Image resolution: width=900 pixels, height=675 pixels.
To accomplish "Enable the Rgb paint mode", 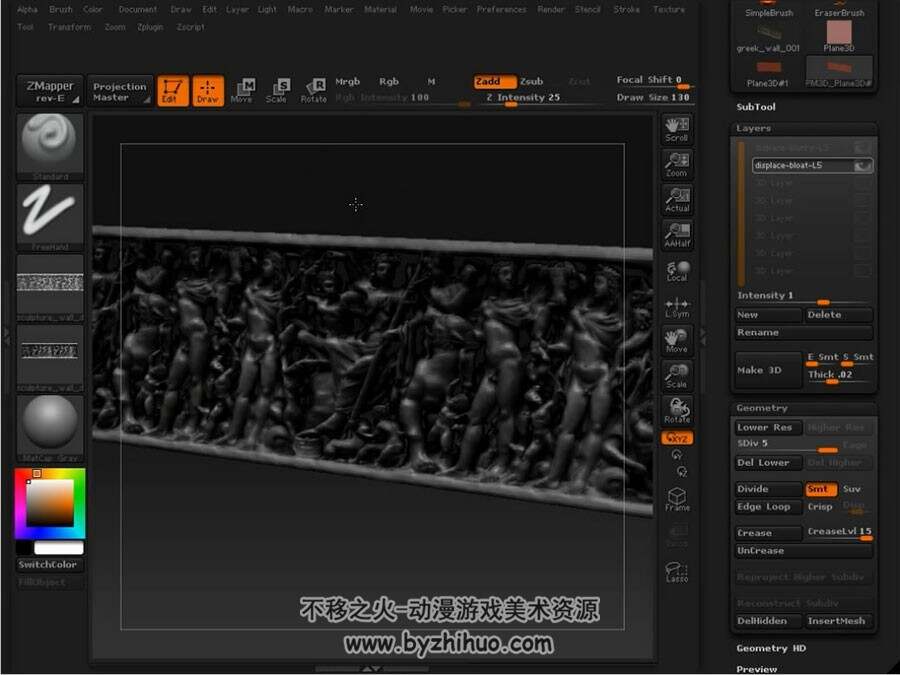I will [x=389, y=82].
